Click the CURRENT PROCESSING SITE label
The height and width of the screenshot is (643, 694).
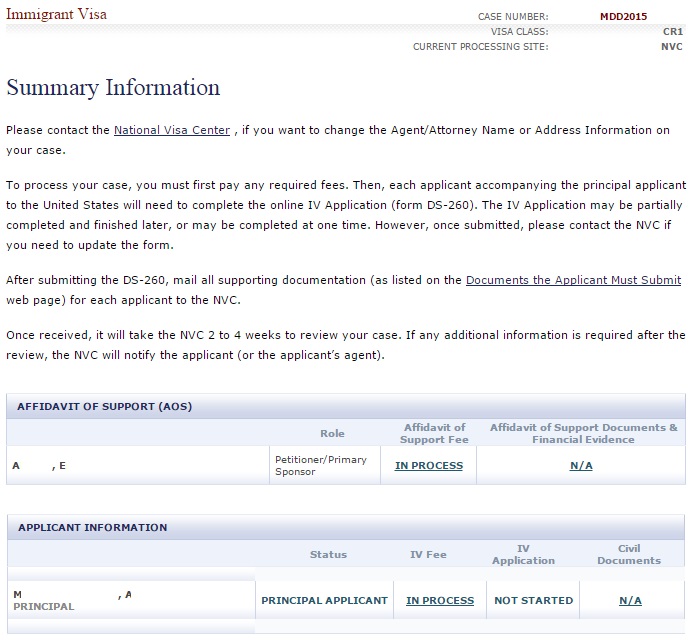pyautogui.click(x=480, y=47)
